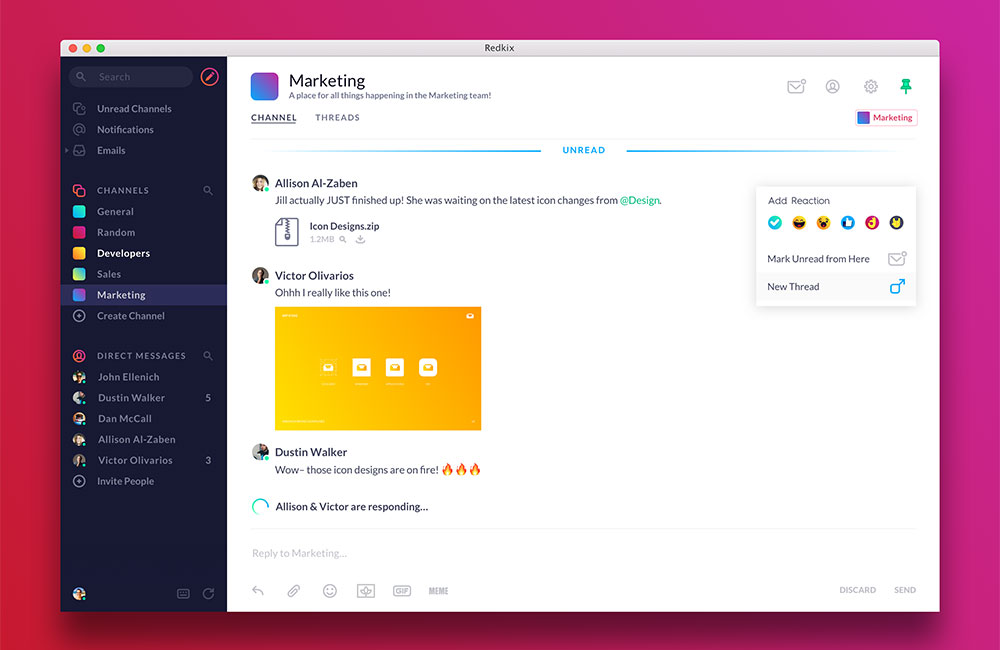Screen dimensions: 1000x650
Task: Attach a file using the paperclip icon
Action: tap(294, 591)
